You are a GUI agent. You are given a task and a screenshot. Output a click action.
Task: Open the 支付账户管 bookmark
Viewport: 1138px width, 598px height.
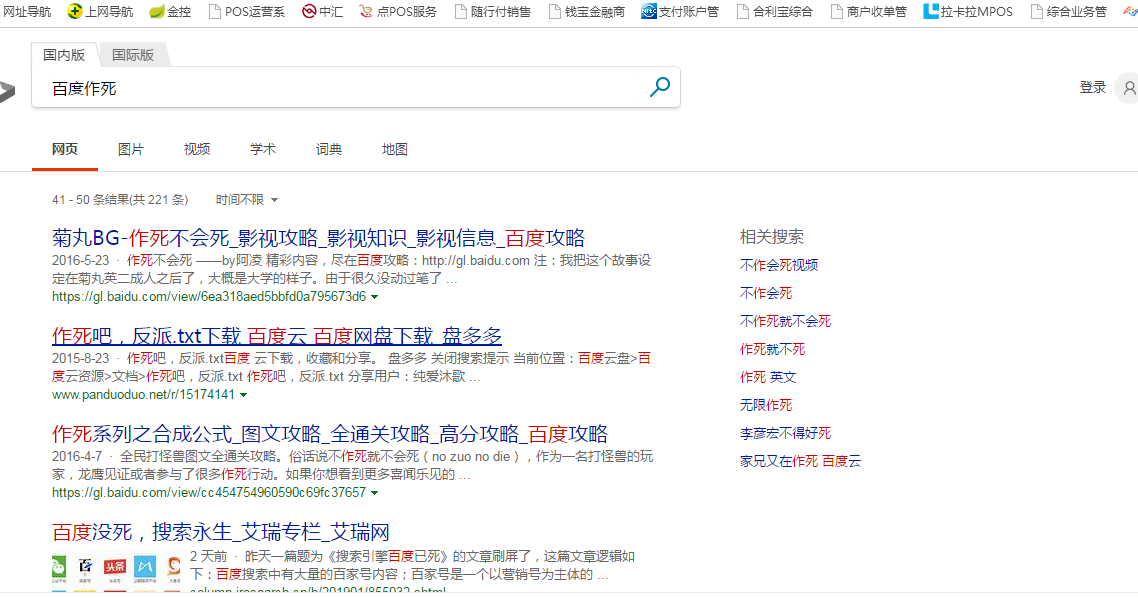pyautogui.click(x=680, y=12)
